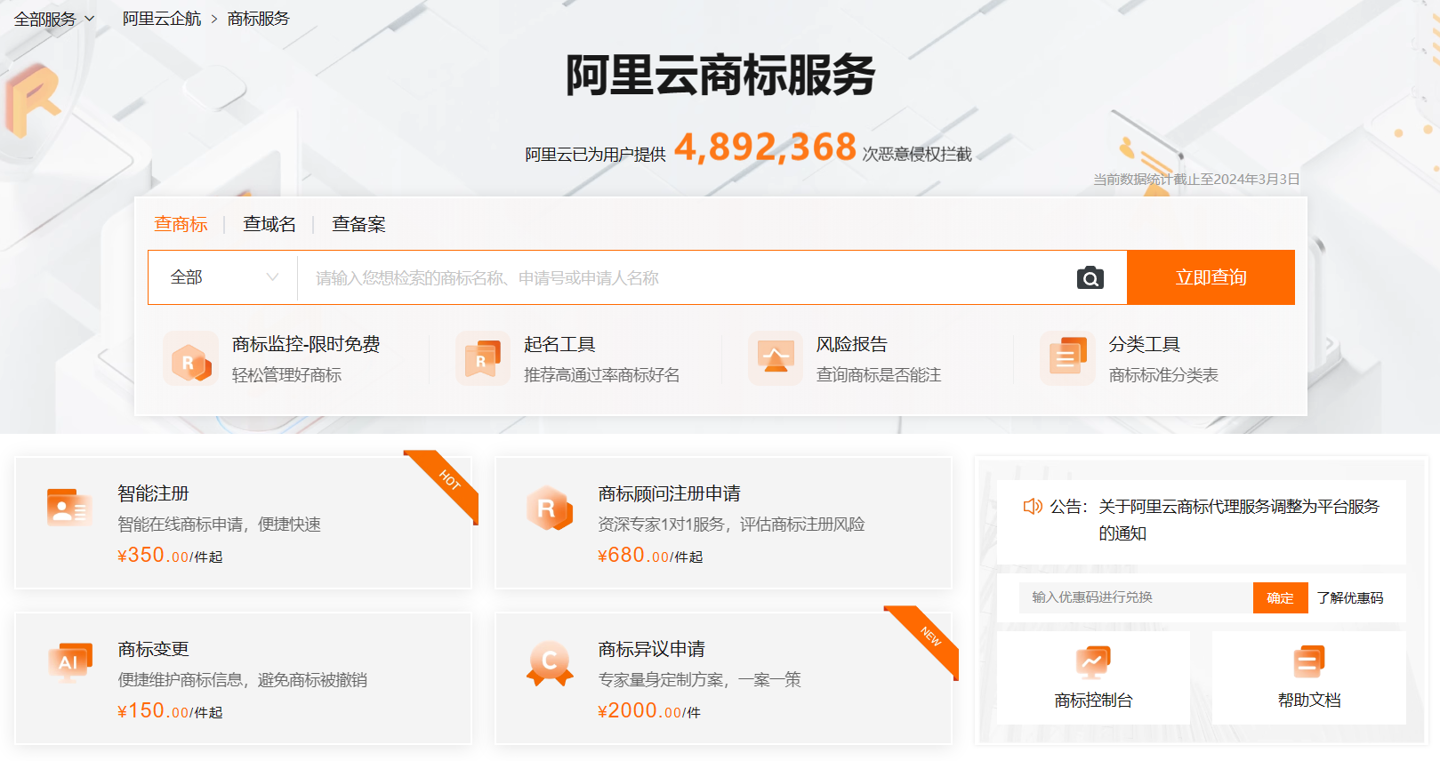Image resolution: width=1440 pixels, height=761 pixels.
Task: Expand the 全部服务 services dropdown
Action: pos(52,18)
